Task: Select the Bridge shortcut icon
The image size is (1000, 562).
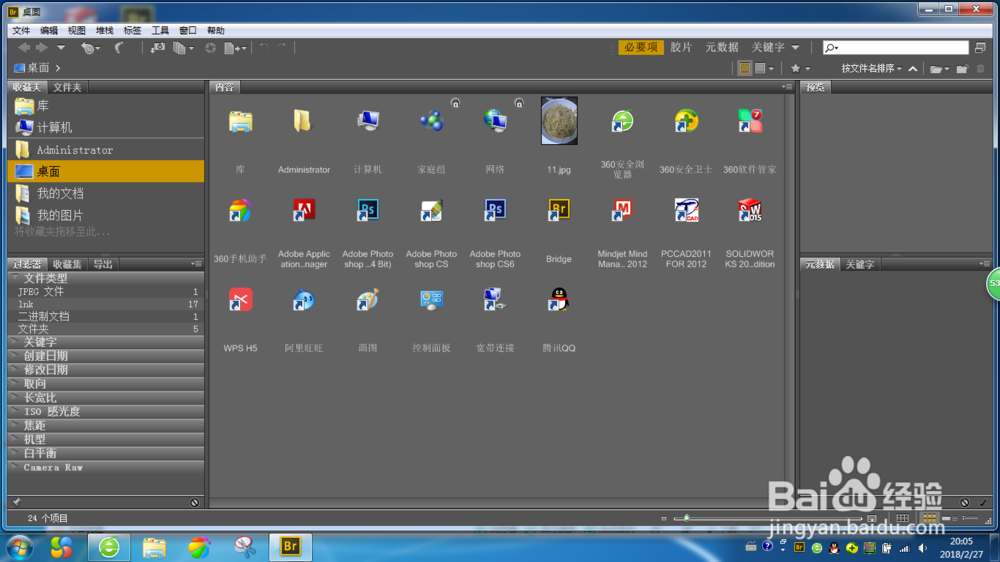Action: [x=559, y=210]
